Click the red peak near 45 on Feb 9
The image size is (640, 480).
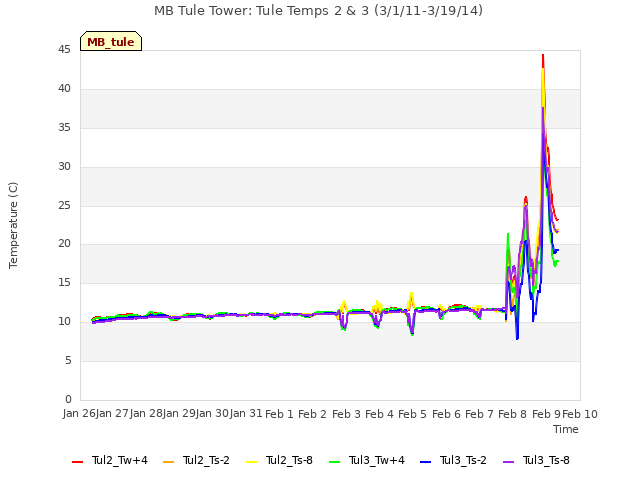[543, 56]
